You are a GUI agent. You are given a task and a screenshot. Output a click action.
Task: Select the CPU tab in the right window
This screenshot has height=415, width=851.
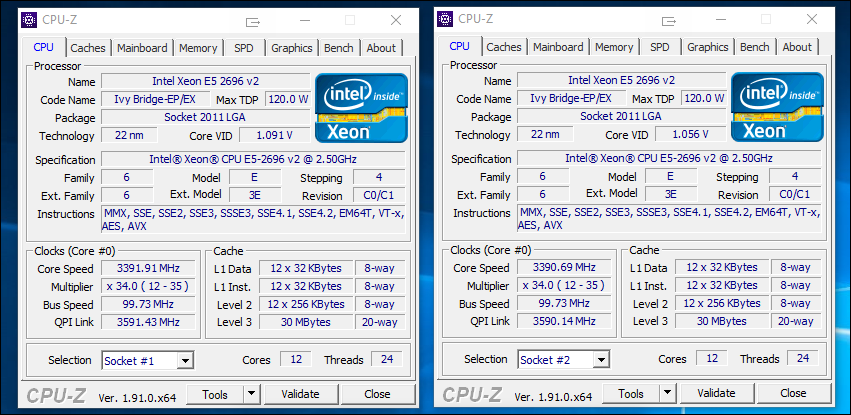459,46
